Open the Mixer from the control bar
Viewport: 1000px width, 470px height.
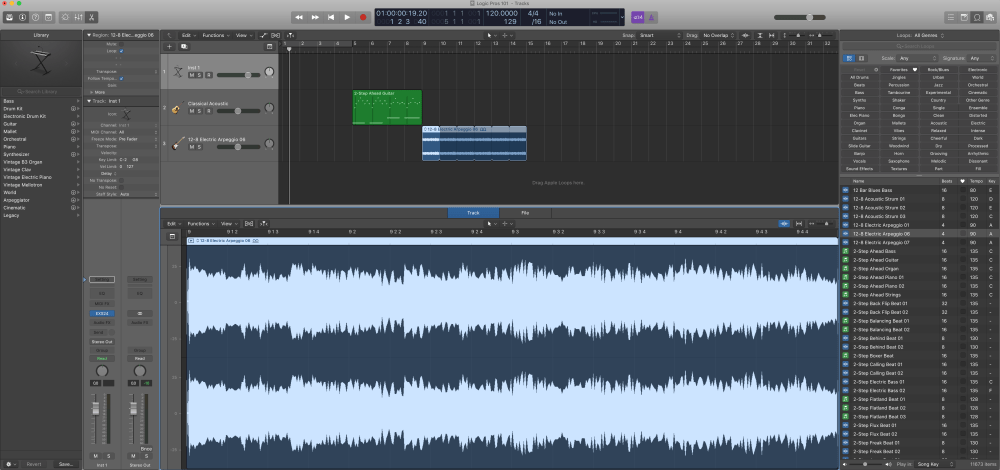[x=77, y=17]
